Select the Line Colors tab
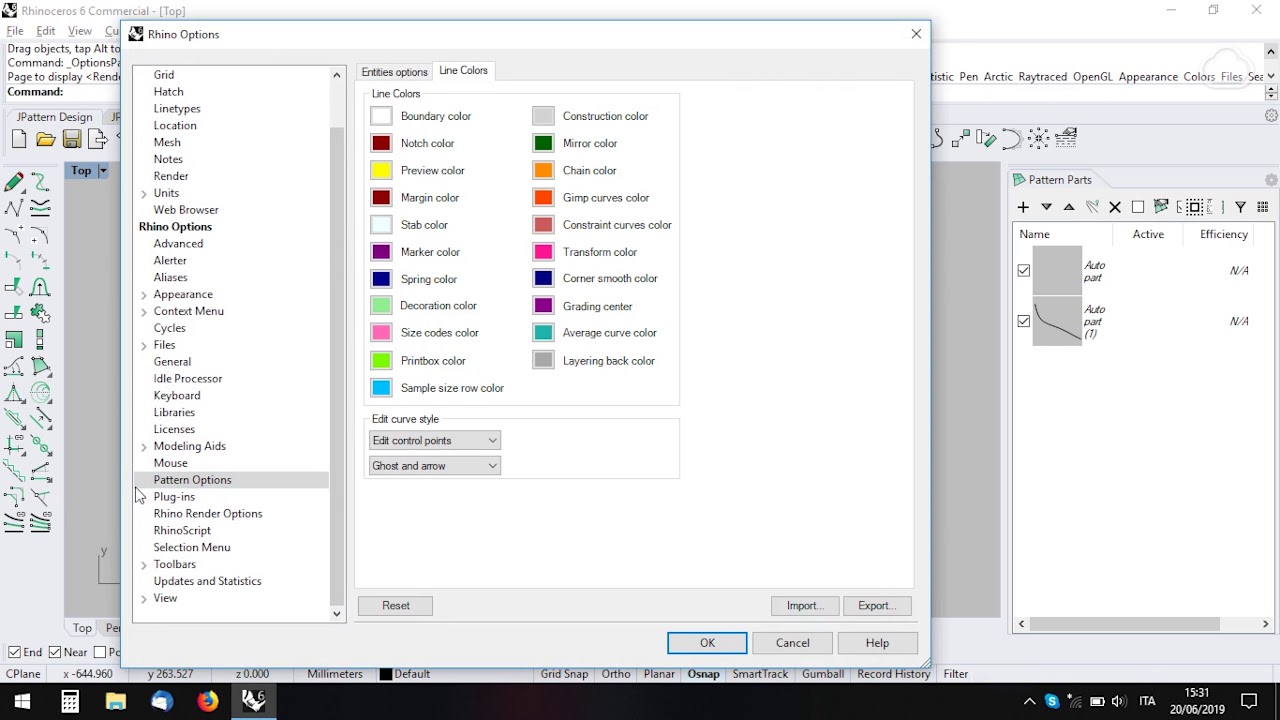 [x=463, y=71]
